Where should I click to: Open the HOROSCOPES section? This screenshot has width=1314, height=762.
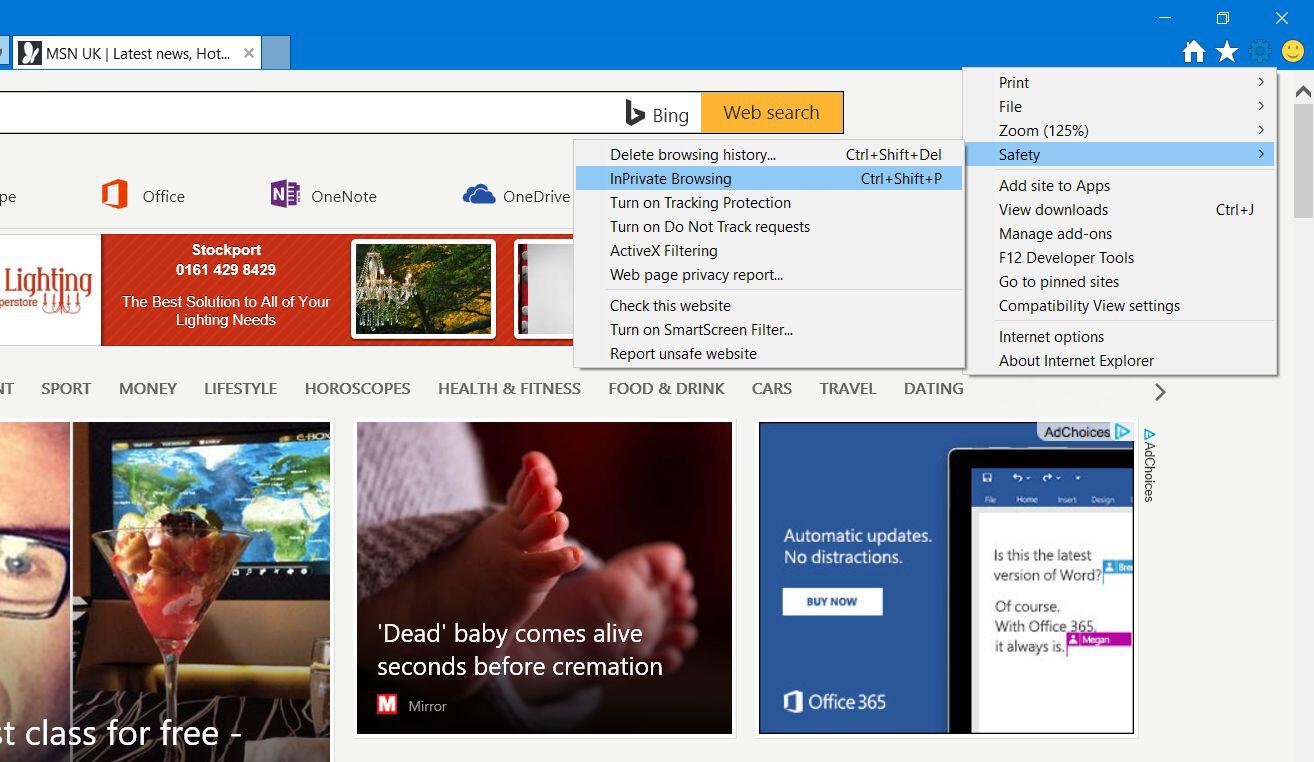(x=357, y=388)
